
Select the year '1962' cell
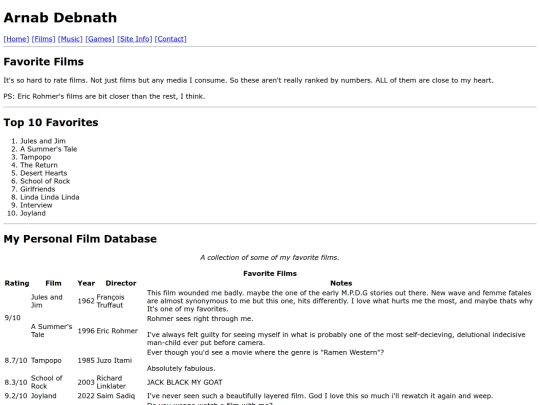[86, 301]
